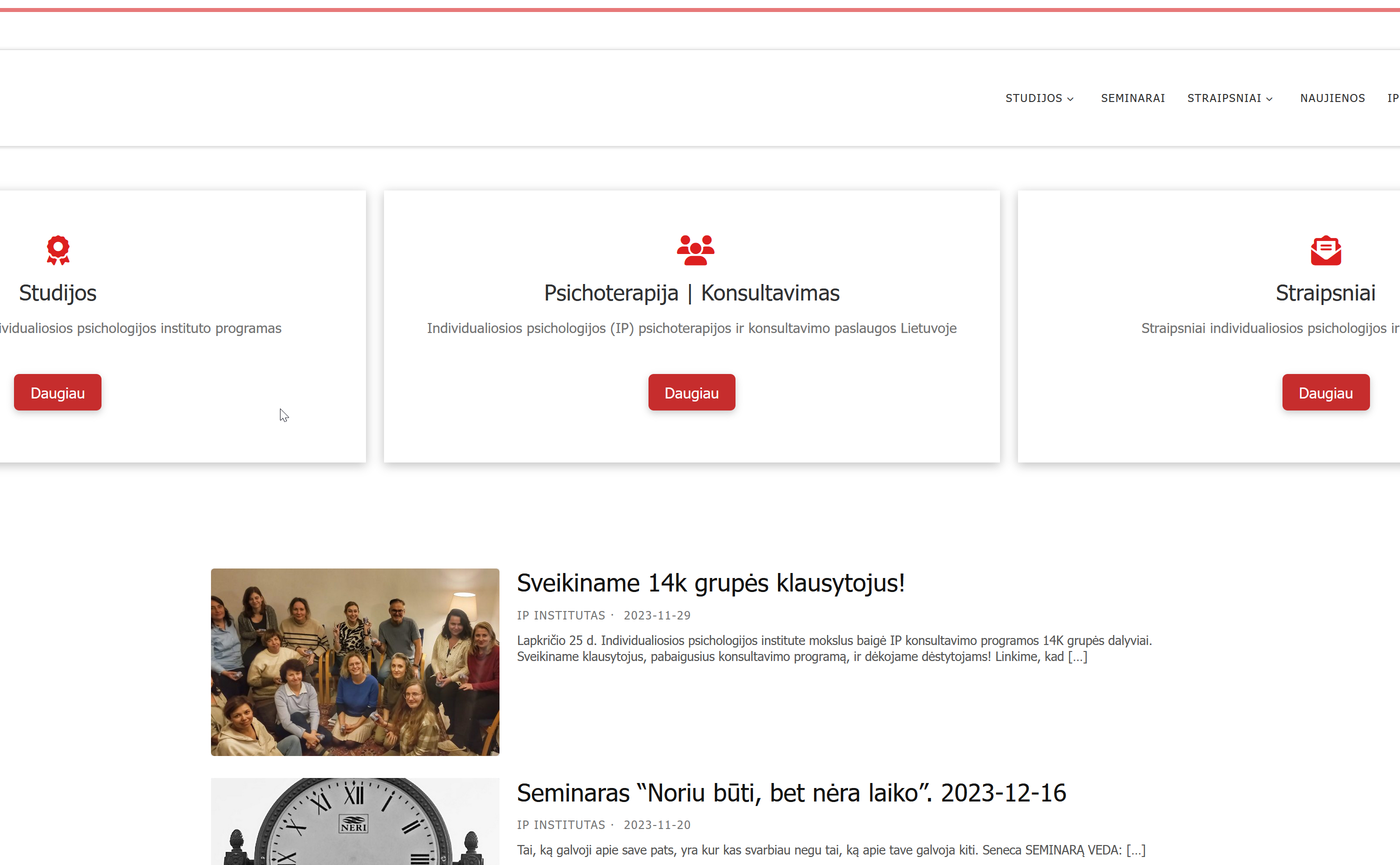Click the Straipsniai envelope letter icon
Screen dimensions: 1400x865
coord(1325,250)
